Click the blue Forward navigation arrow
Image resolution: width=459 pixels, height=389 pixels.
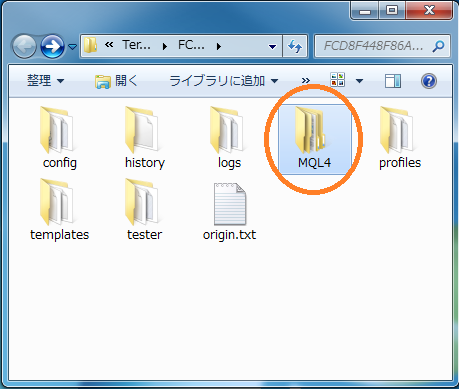(x=52, y=46)
